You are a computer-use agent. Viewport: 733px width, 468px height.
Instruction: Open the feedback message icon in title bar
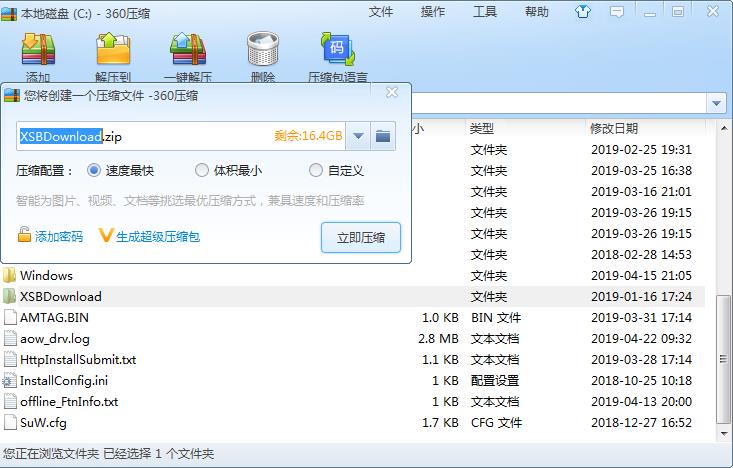pos(617,12)
